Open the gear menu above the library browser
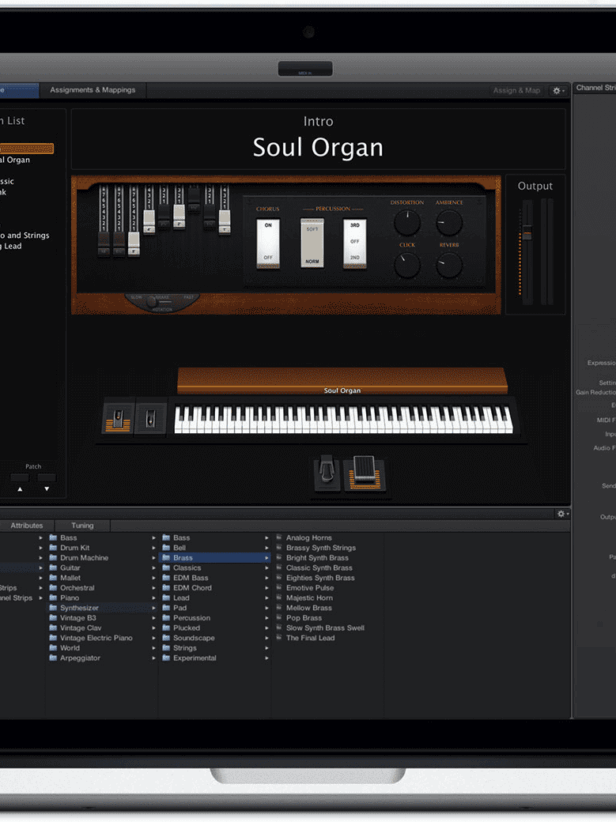Image resolution: width=616 pixels, height=822 pixels. click(563, 514)
